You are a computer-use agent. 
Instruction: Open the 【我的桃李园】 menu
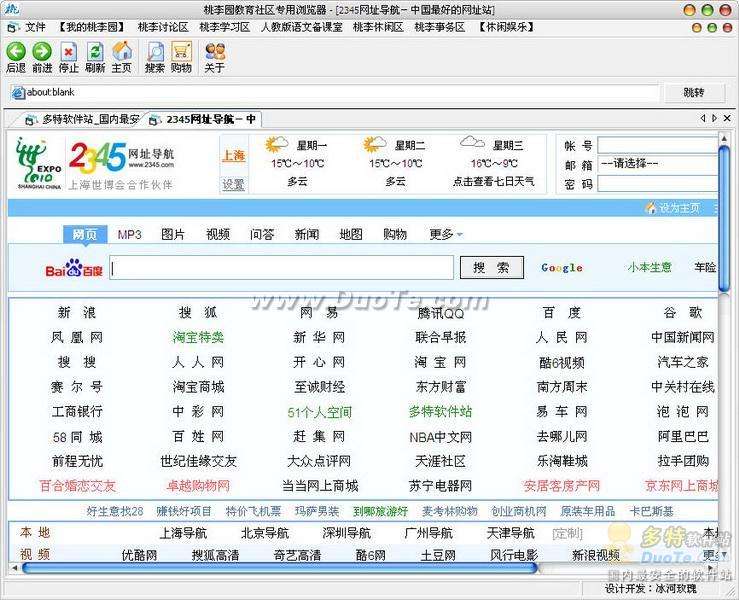coord(92,27)
